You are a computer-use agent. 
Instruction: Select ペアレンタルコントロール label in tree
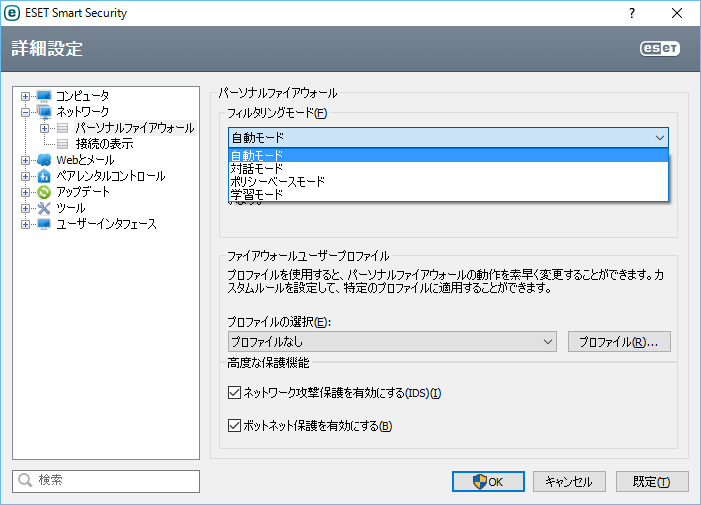point(110,176)
